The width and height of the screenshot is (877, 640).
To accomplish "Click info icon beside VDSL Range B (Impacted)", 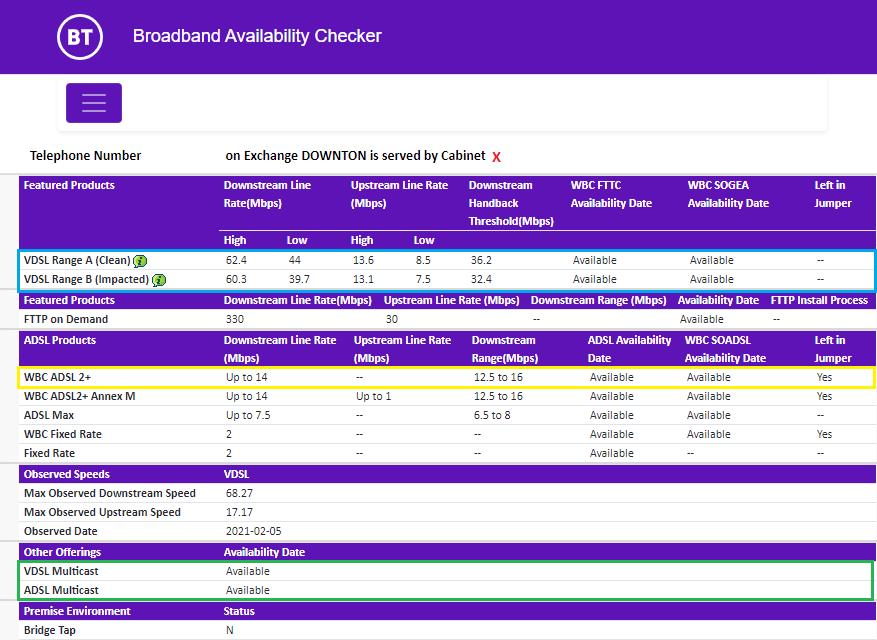I will tap(159, 280).
